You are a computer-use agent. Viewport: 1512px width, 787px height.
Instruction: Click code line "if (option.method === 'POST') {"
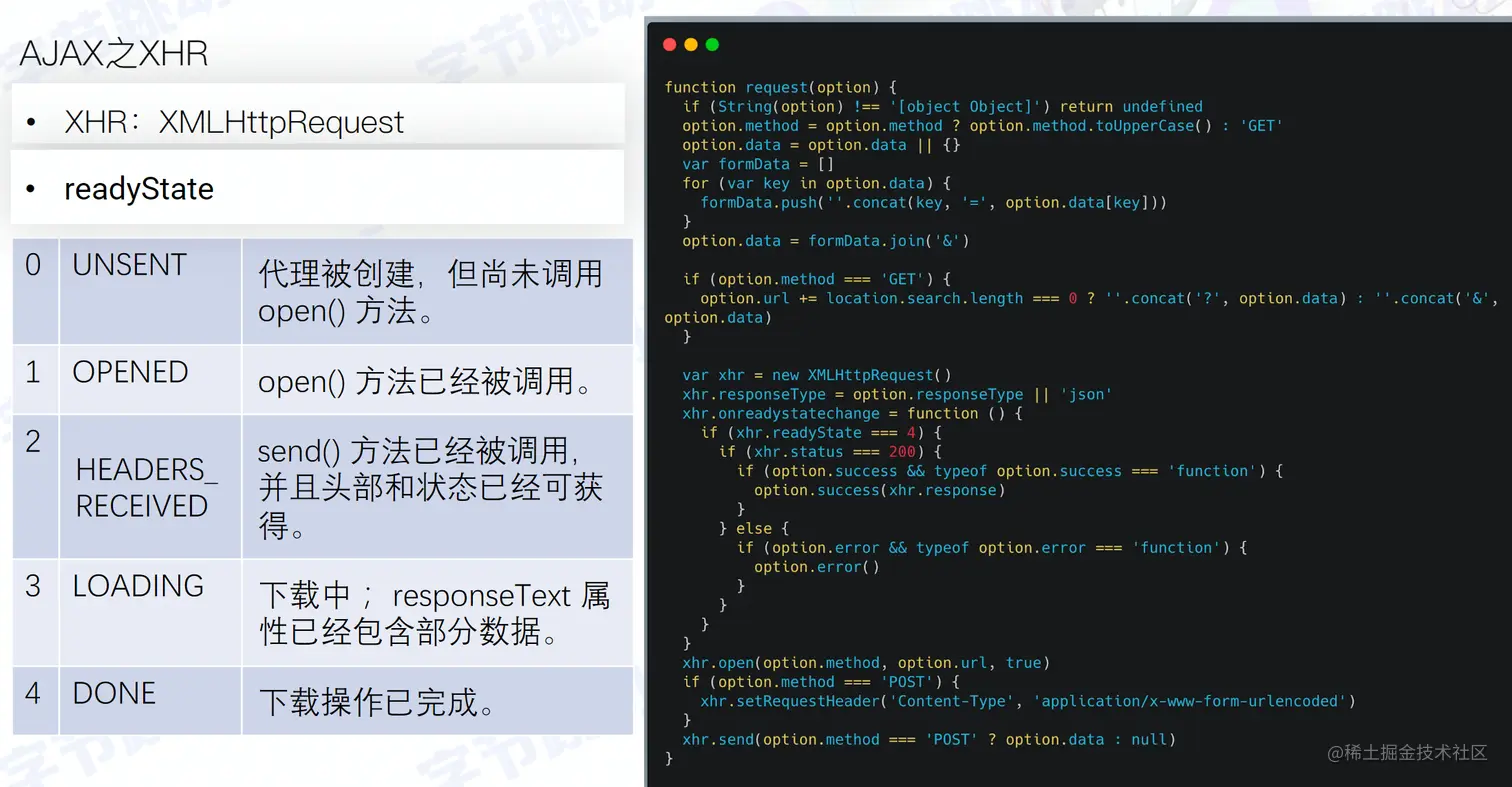pos(821,682)
